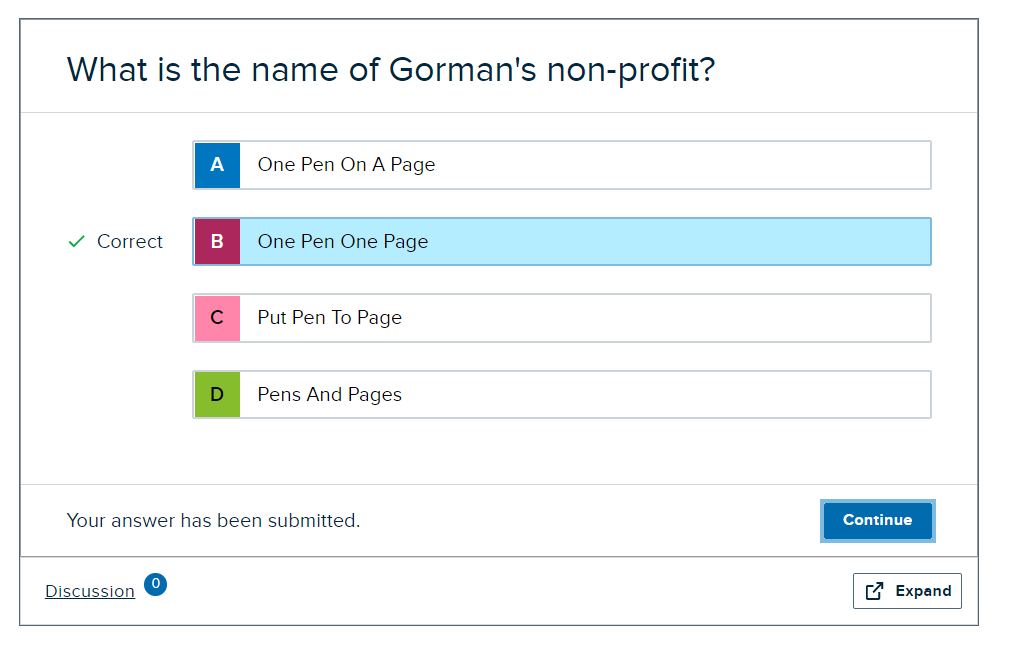1019x658 pixels.
Task: Click the answer submitted status message
Action: click(x=213, y=521)
